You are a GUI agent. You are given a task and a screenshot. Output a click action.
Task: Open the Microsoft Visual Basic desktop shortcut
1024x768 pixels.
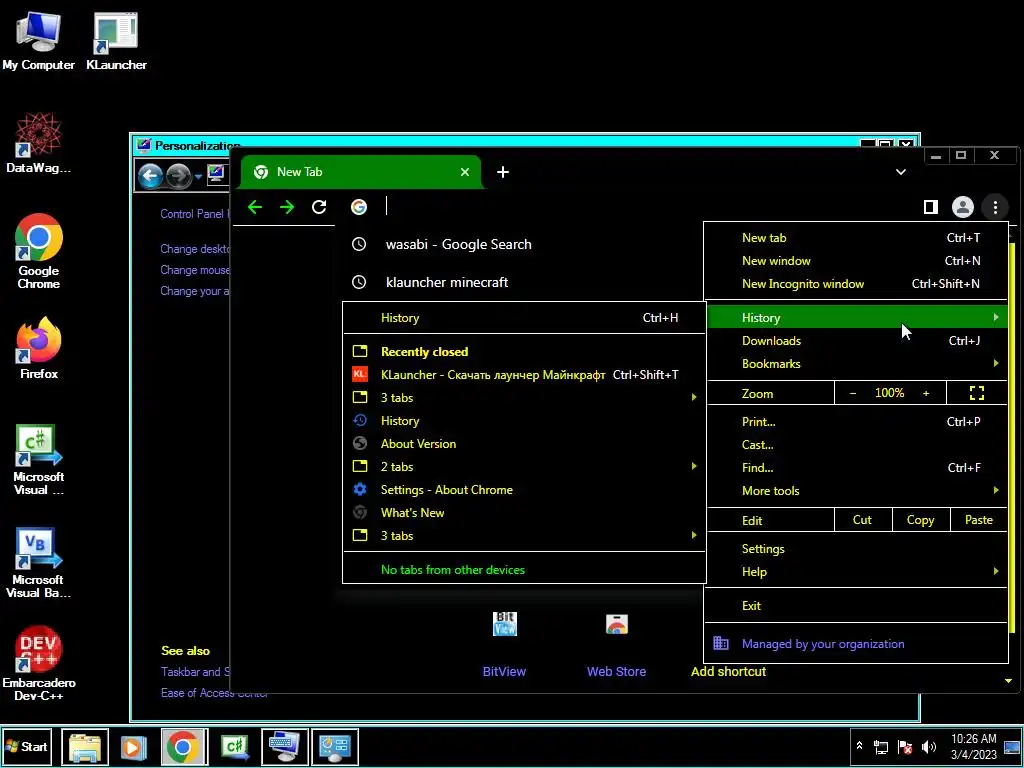[x=38, y=562]
